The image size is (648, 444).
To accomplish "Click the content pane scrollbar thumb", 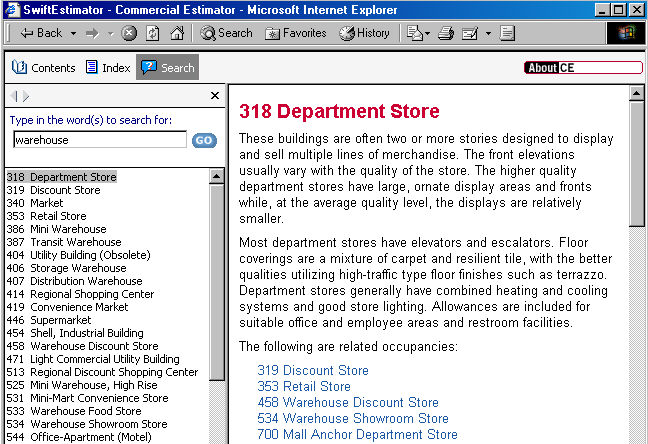I will pos(637,164).
